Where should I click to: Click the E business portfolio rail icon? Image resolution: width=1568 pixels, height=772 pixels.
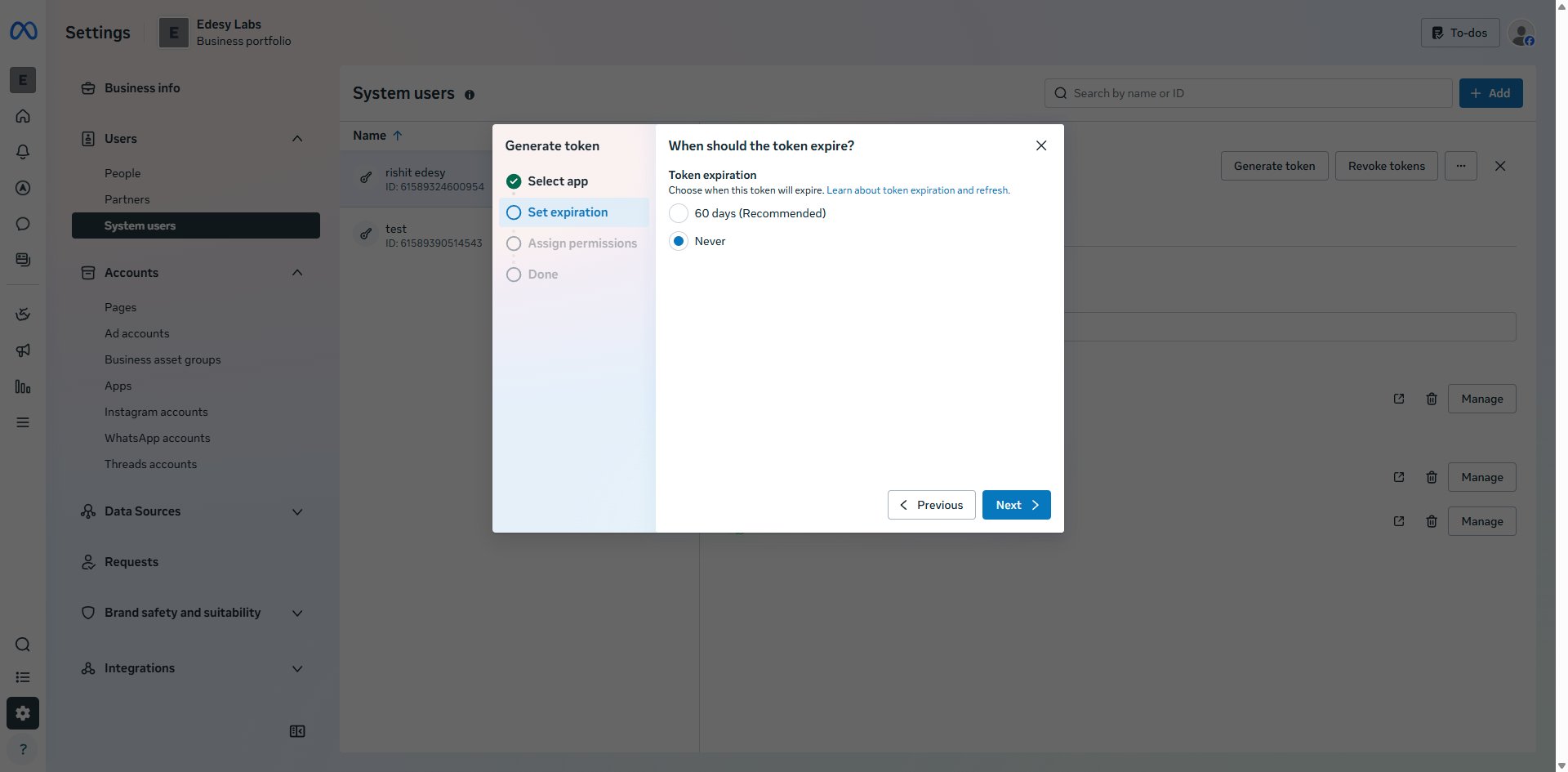click(x=23, y=80)
